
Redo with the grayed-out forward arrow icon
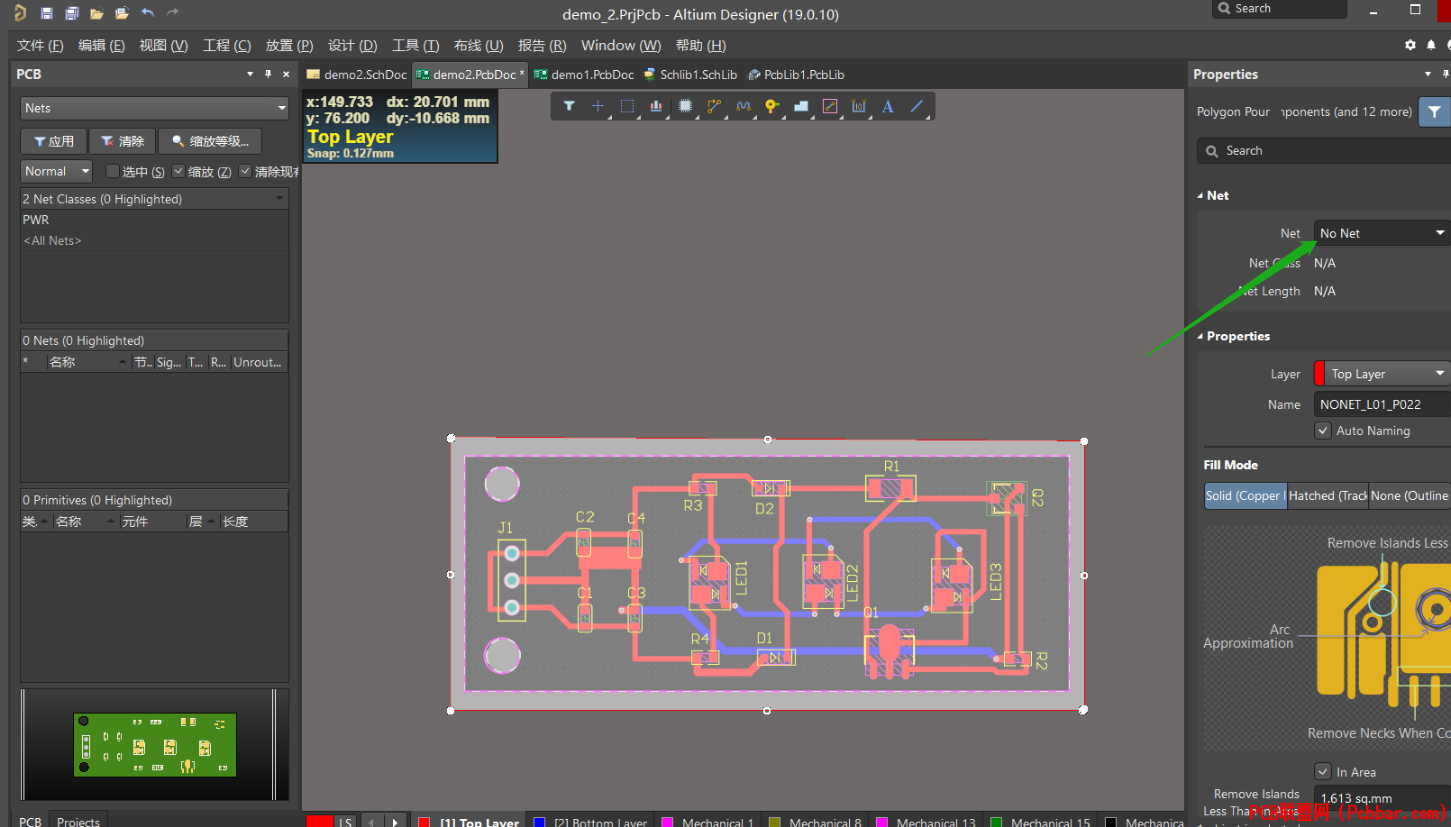coord(172,13)
